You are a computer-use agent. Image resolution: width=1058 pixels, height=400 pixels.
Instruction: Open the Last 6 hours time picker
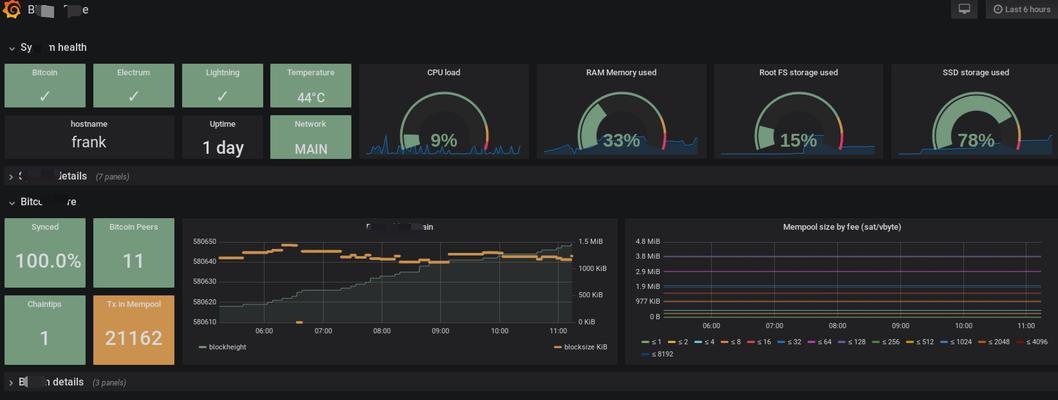pyautogui.click(x=1021, y=9)
